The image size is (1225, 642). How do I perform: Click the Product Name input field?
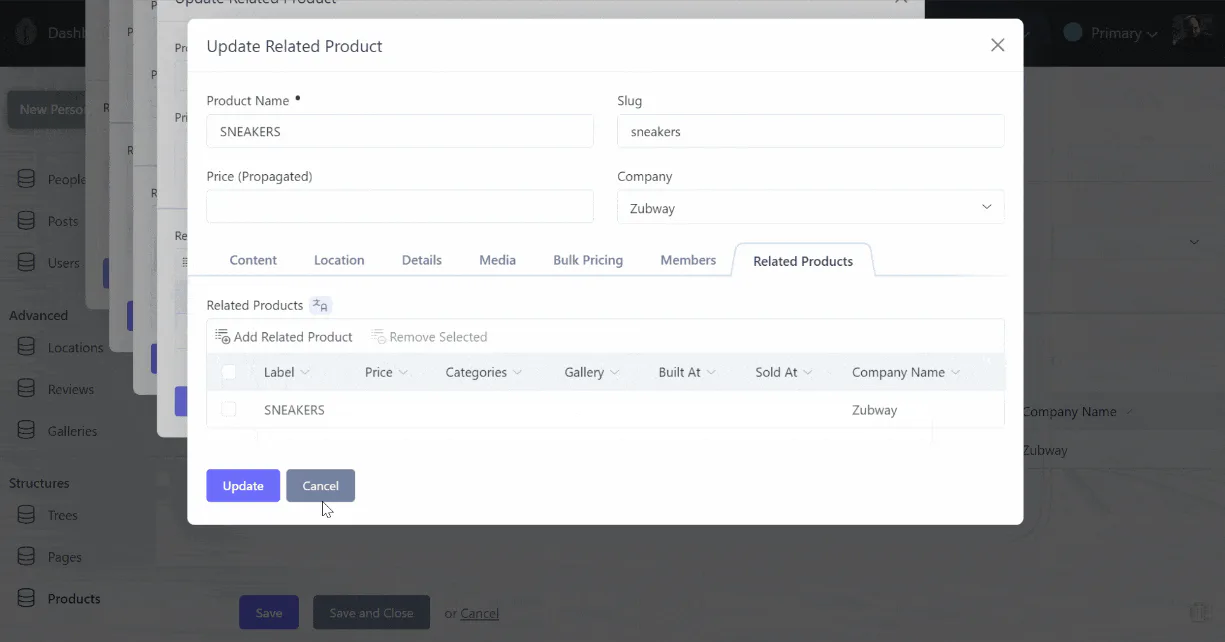400,131
